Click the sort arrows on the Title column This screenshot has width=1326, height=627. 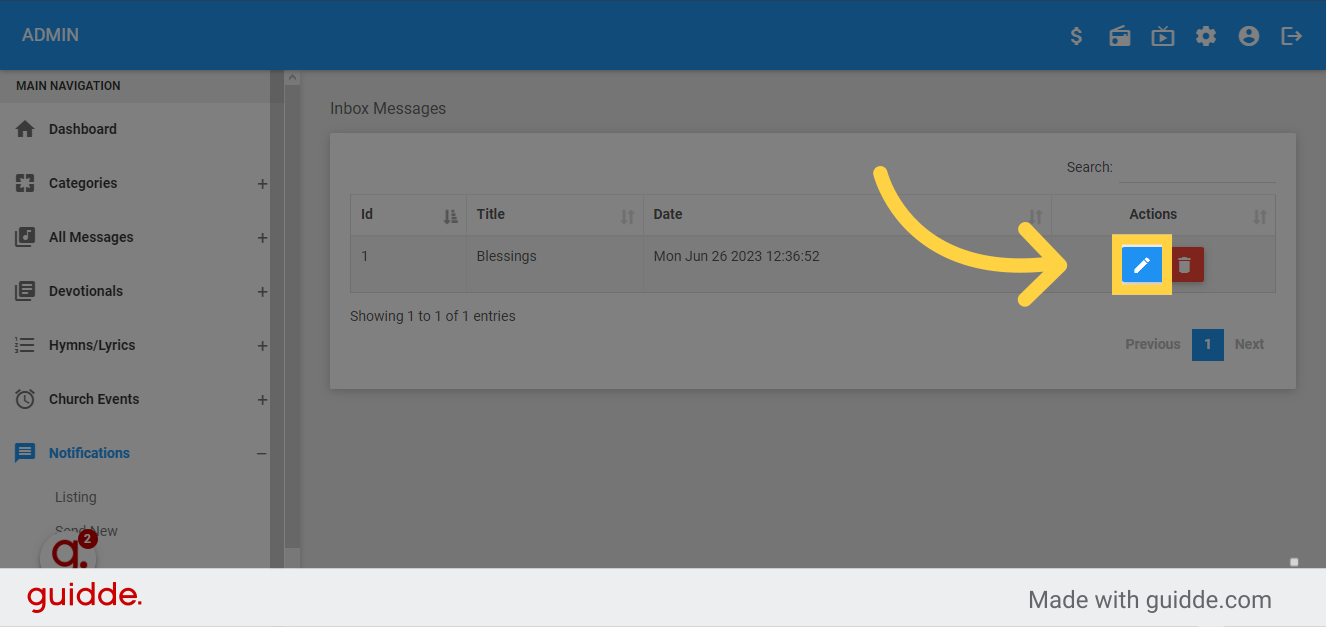coord(627,214)
